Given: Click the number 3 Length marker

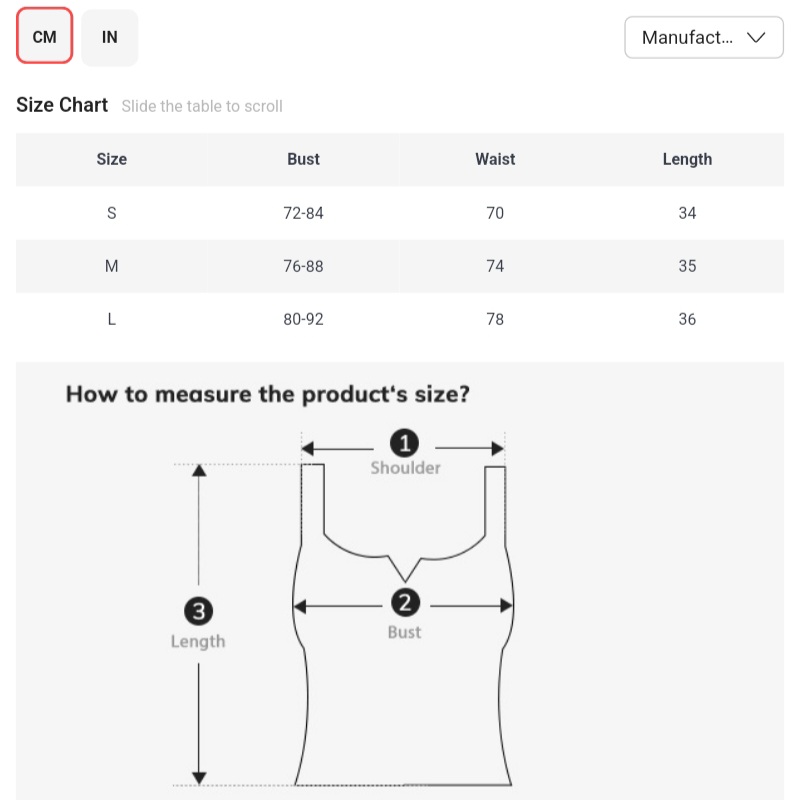Looking at the screenshot, I should pos(198,611).
